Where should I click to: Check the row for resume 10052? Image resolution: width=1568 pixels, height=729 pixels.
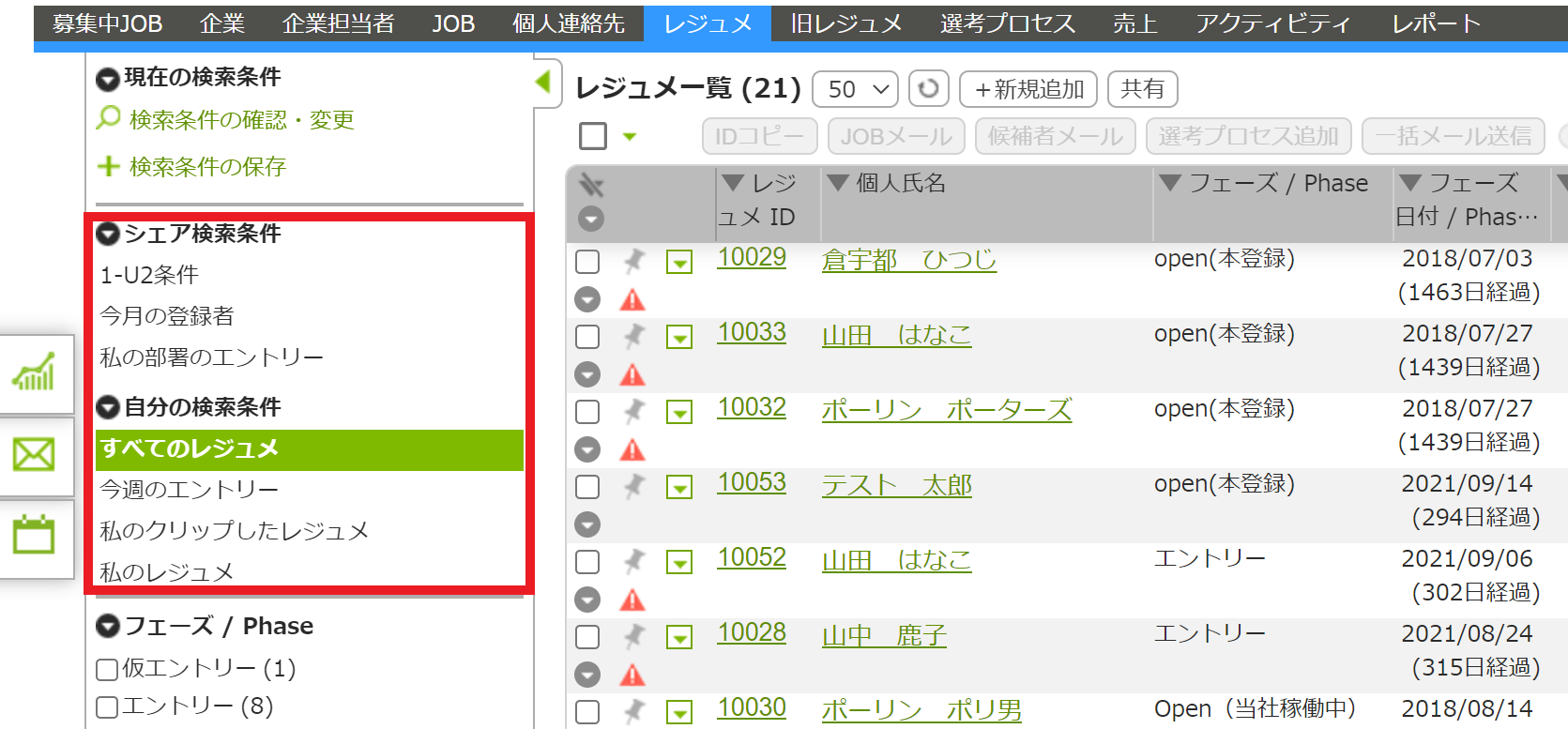coord(587,561)
